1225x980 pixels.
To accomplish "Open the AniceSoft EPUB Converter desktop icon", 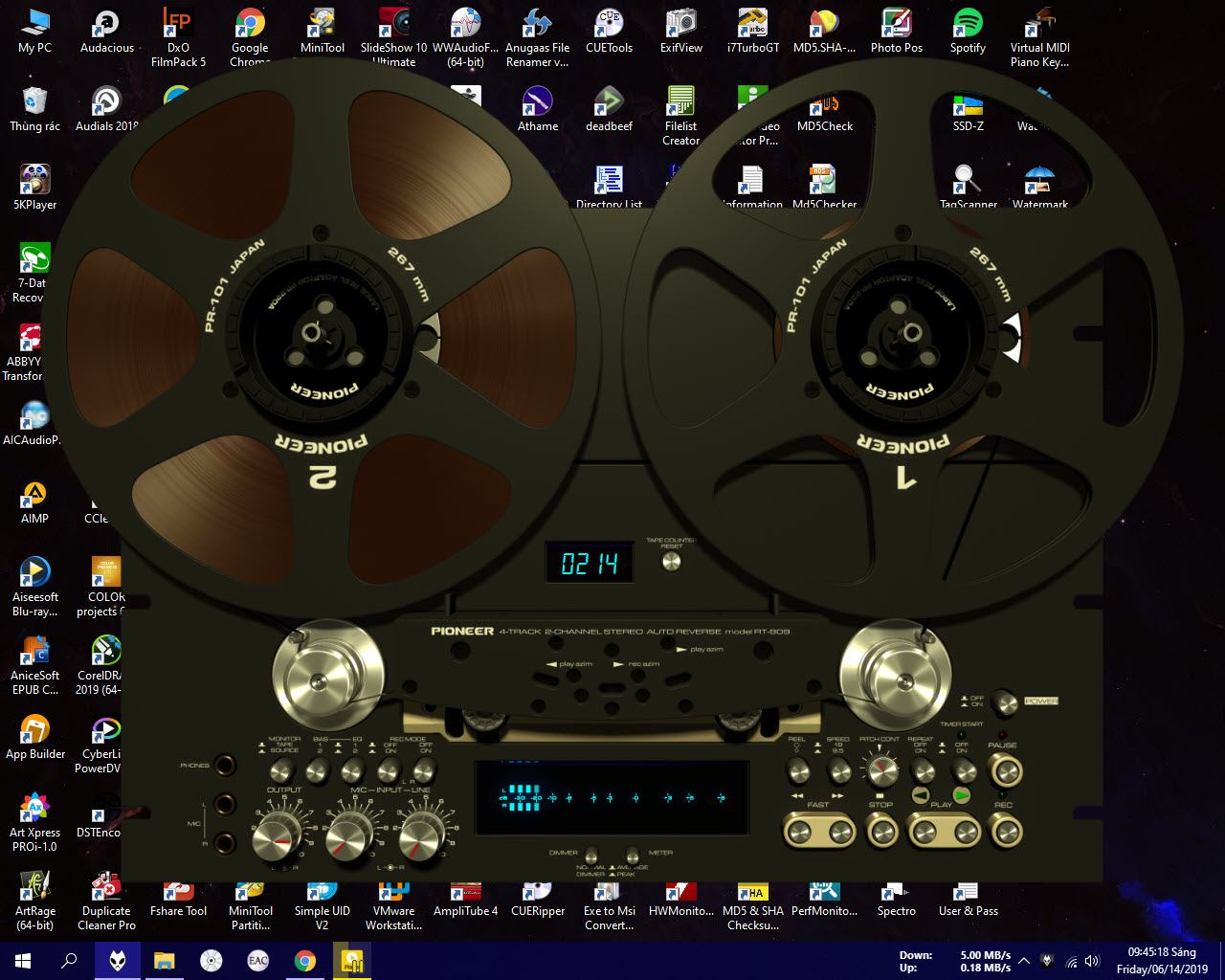I will coord(35,666).
